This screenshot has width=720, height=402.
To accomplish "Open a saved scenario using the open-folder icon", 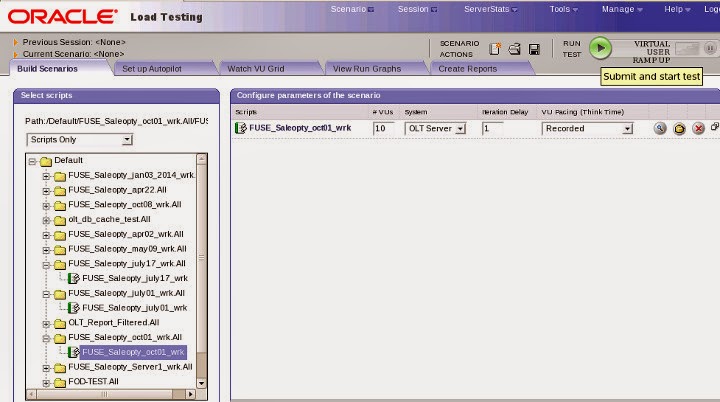I will (x=514, y=49).
